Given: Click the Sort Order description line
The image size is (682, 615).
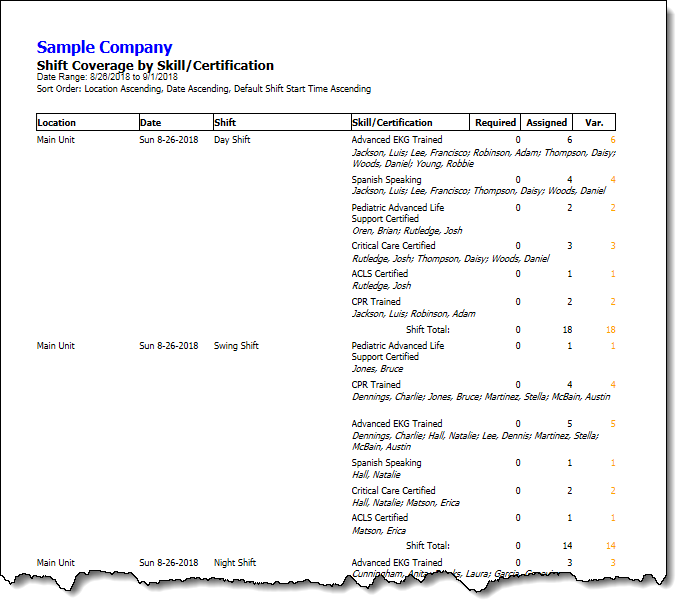Looking at the screenshot, I should tap(203, 88).
